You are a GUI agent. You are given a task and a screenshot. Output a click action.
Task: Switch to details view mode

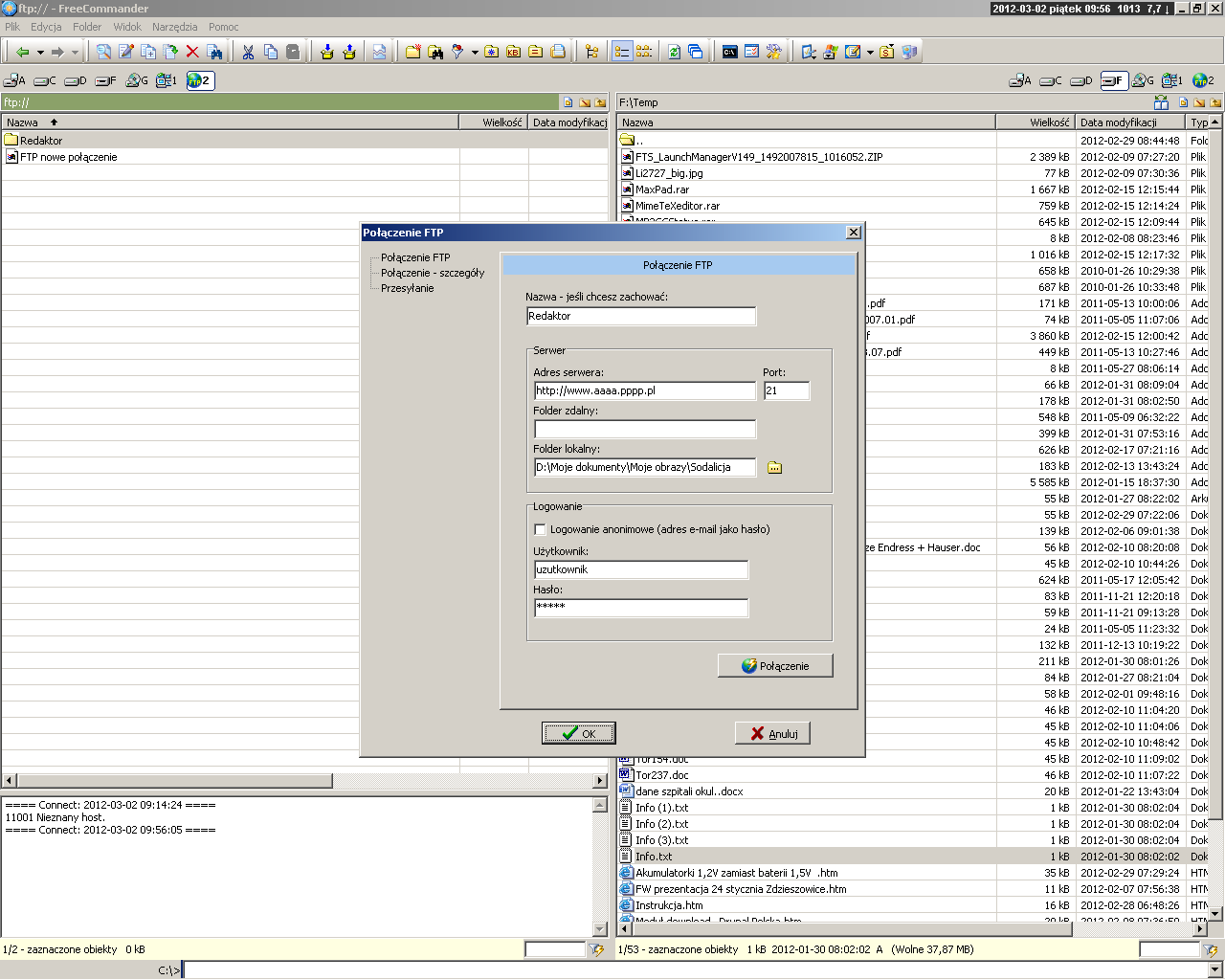(x=622, y=52)
